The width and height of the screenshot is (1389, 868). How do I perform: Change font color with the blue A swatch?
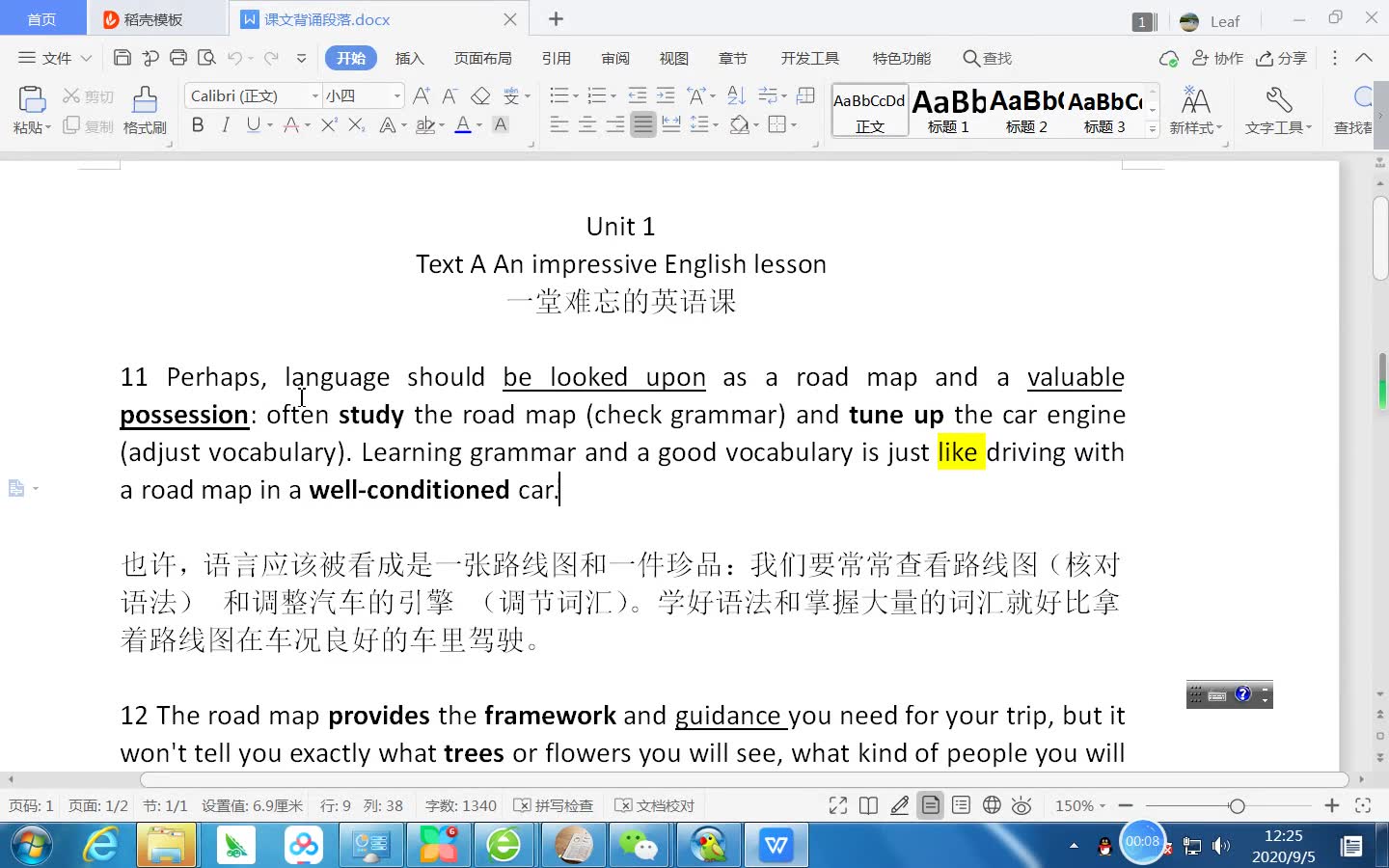click(463, 124)
